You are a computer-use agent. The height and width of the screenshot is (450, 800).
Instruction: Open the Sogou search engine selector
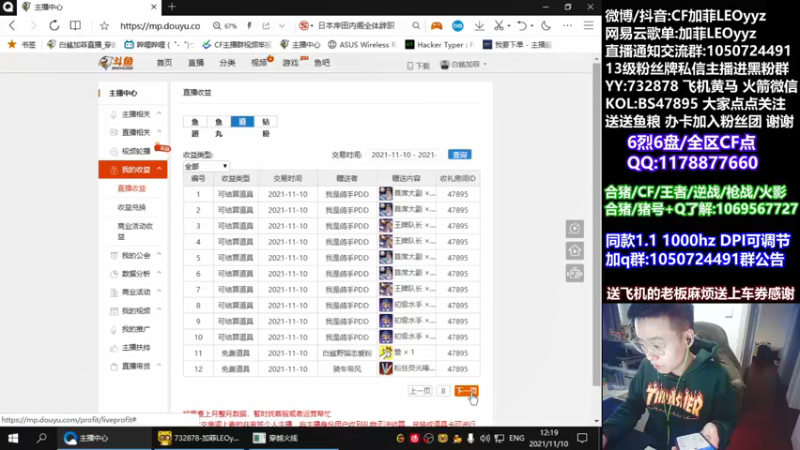pyautogui.click(x=305, y=26)
